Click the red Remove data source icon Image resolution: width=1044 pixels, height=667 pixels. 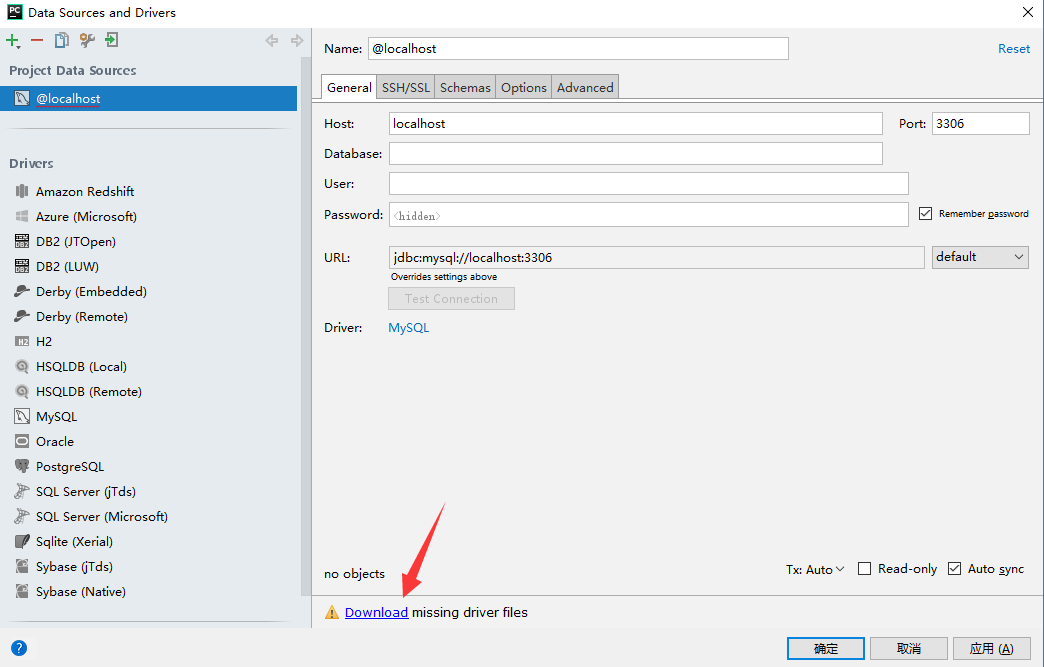pyautogui.click(x=37, y=41)
